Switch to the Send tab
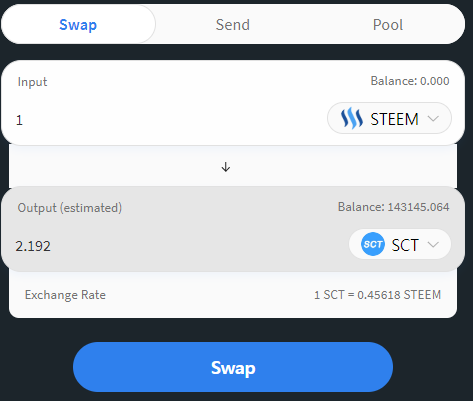 (x=233, y=25)
